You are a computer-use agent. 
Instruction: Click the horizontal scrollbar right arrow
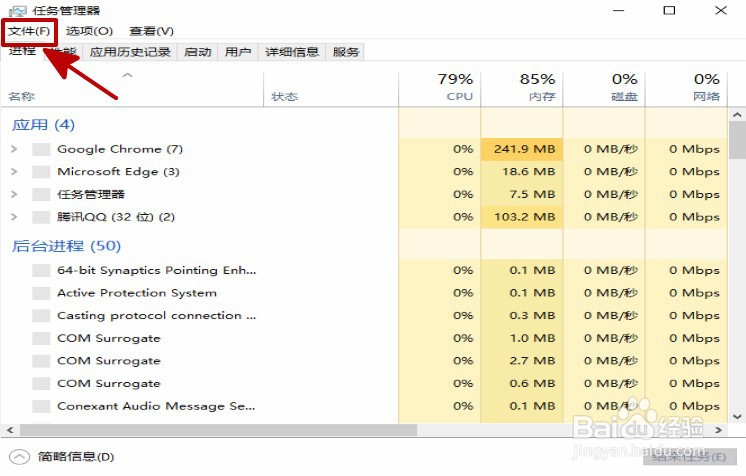point(718,430)
